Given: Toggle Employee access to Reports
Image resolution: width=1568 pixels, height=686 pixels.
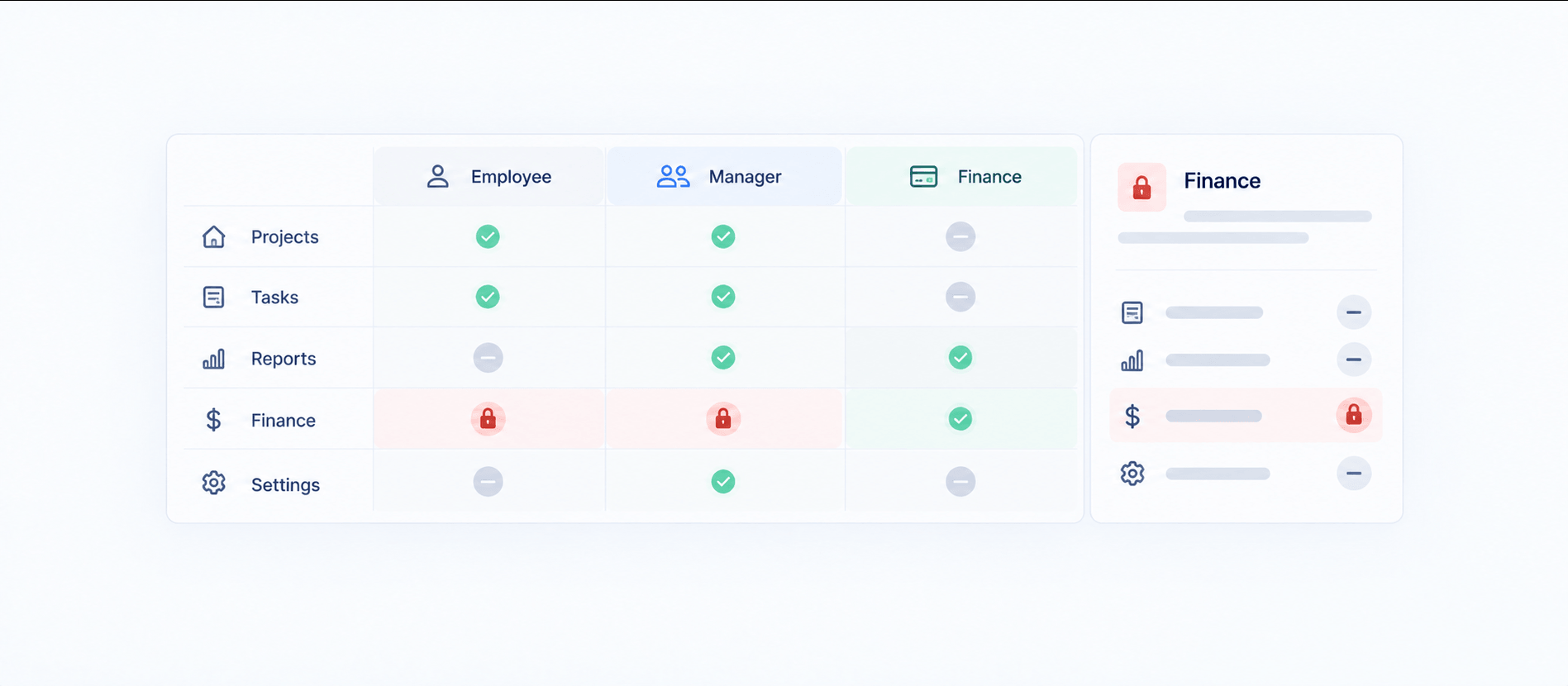Looking at the screenshot, I should click(x=488, y=358).
